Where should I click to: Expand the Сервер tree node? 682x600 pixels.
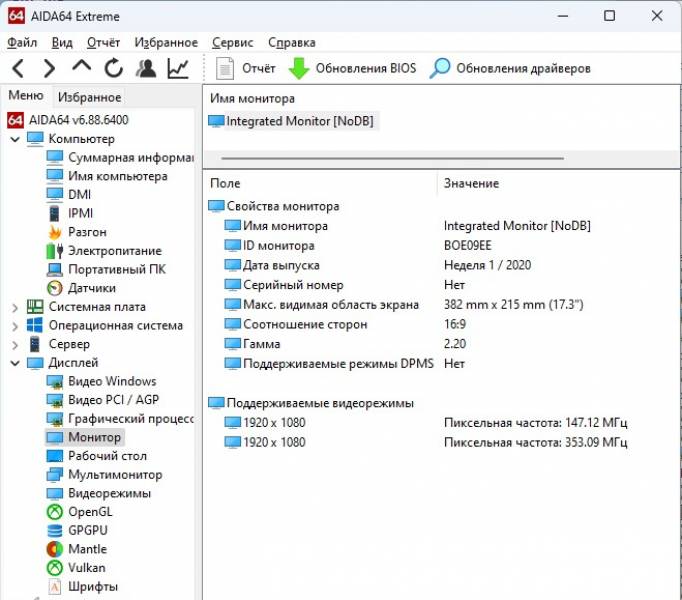[15, 345]
